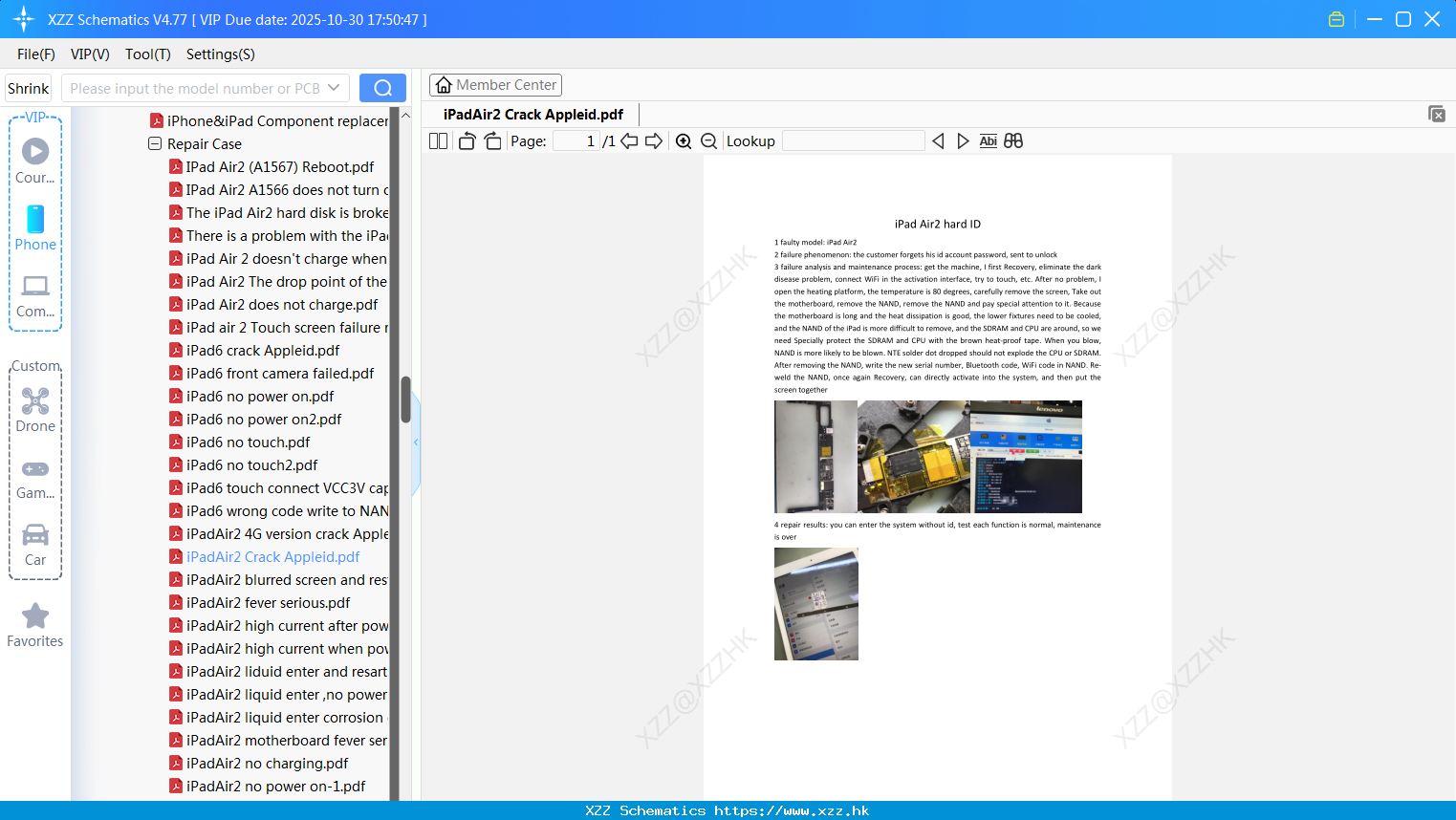
Task: Select the Car category icon
Action: [35, 545]
